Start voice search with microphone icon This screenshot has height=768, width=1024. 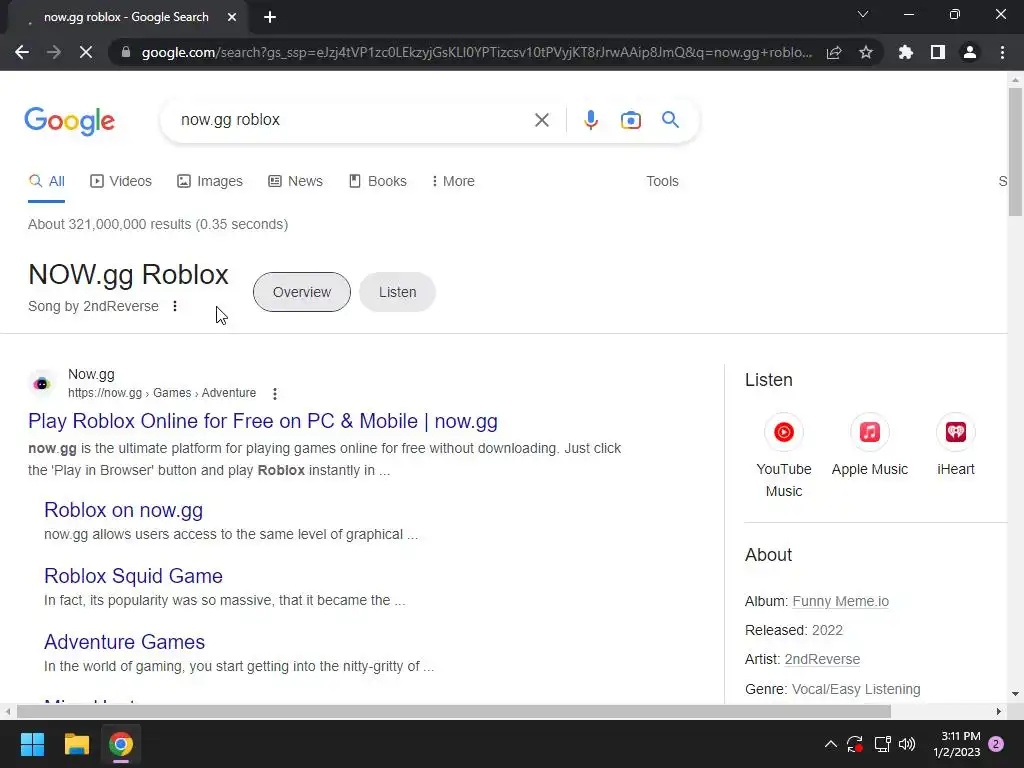[x=591, y=120]
